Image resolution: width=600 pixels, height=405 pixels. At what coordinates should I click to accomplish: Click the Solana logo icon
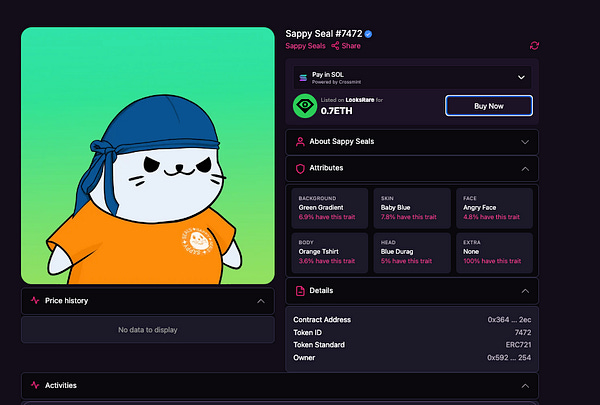click(303, 78)
